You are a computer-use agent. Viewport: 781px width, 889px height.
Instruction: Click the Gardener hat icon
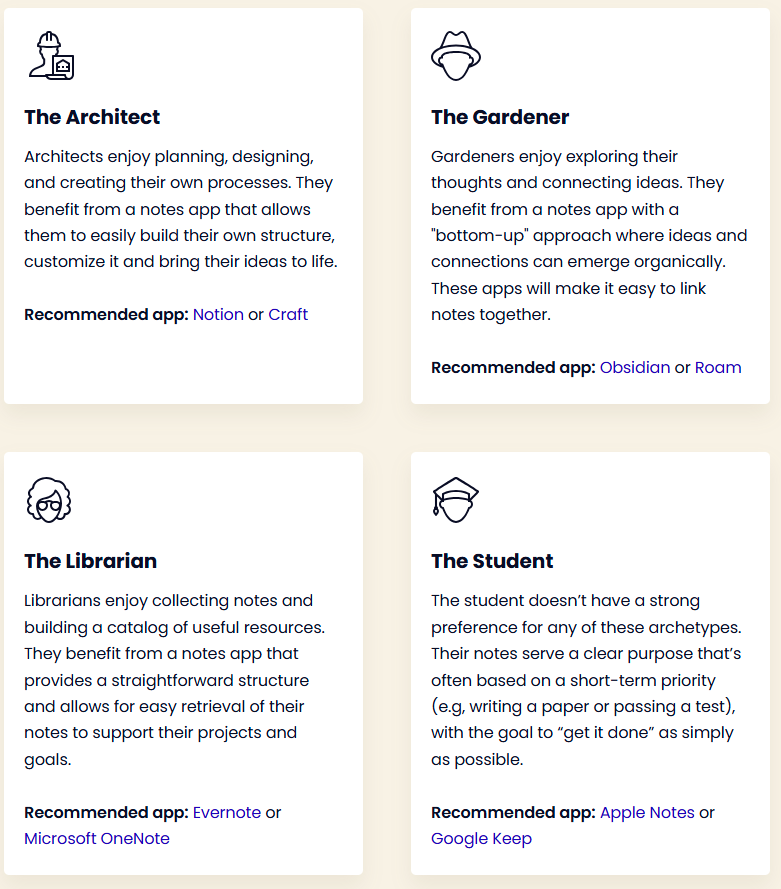(x=455, y=56)
